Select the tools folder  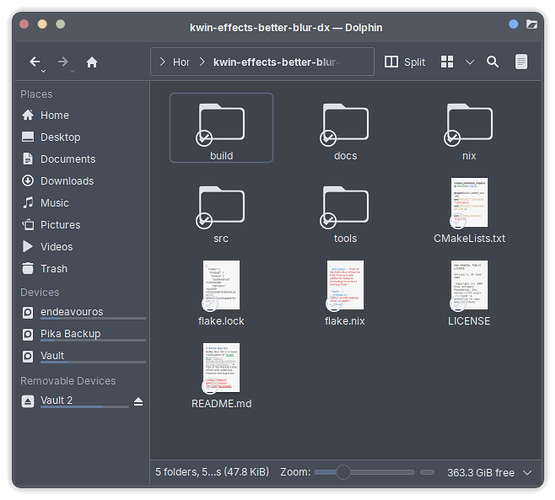click(345, 210)
